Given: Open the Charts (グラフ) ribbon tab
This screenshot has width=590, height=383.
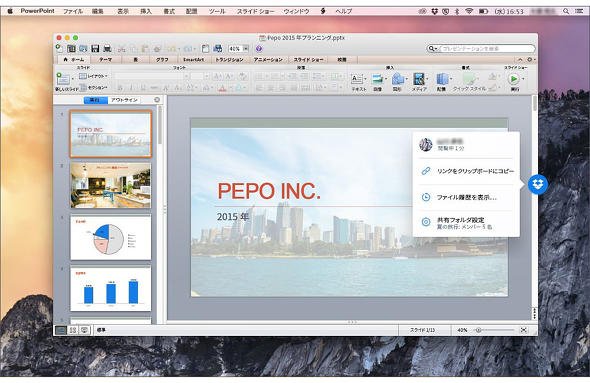Looking at the screenshot, I should point(162,59).
